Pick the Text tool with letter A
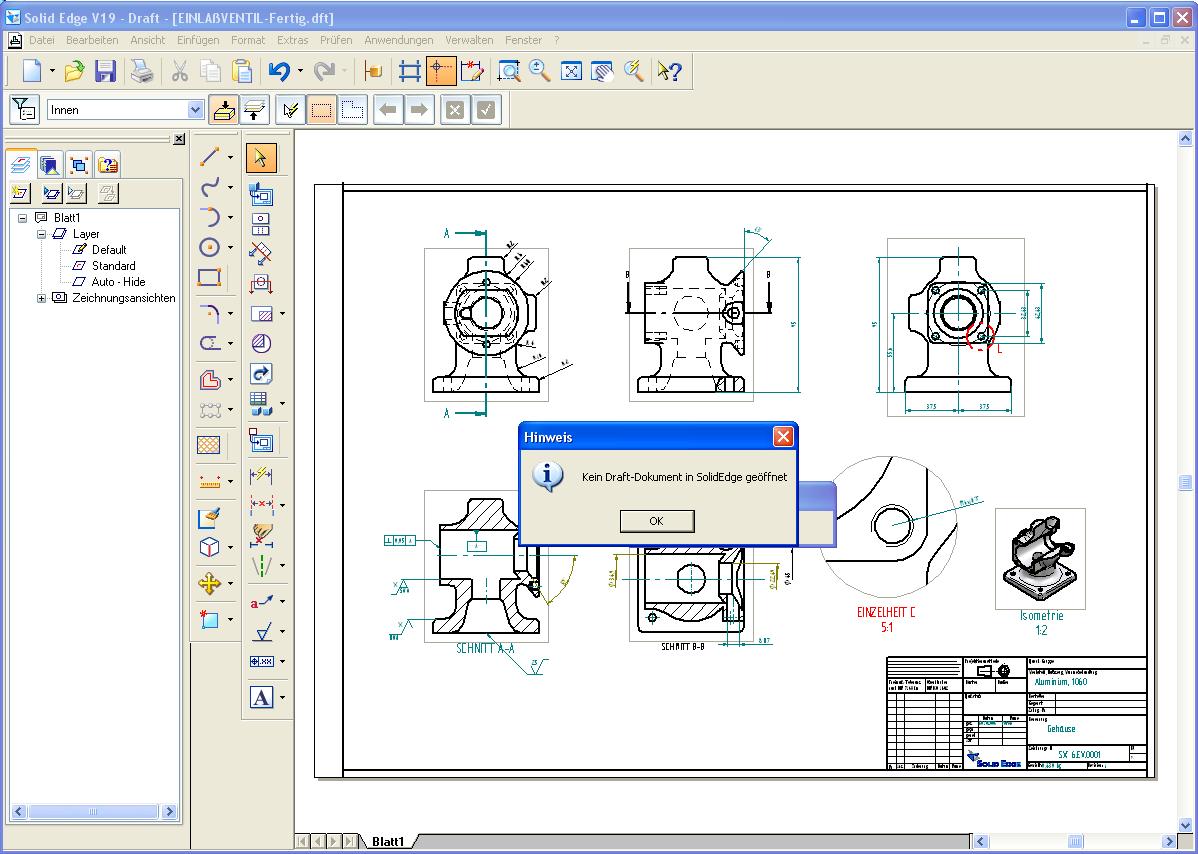The width and height of the screenshot is (1198, 854). point(261,697)
